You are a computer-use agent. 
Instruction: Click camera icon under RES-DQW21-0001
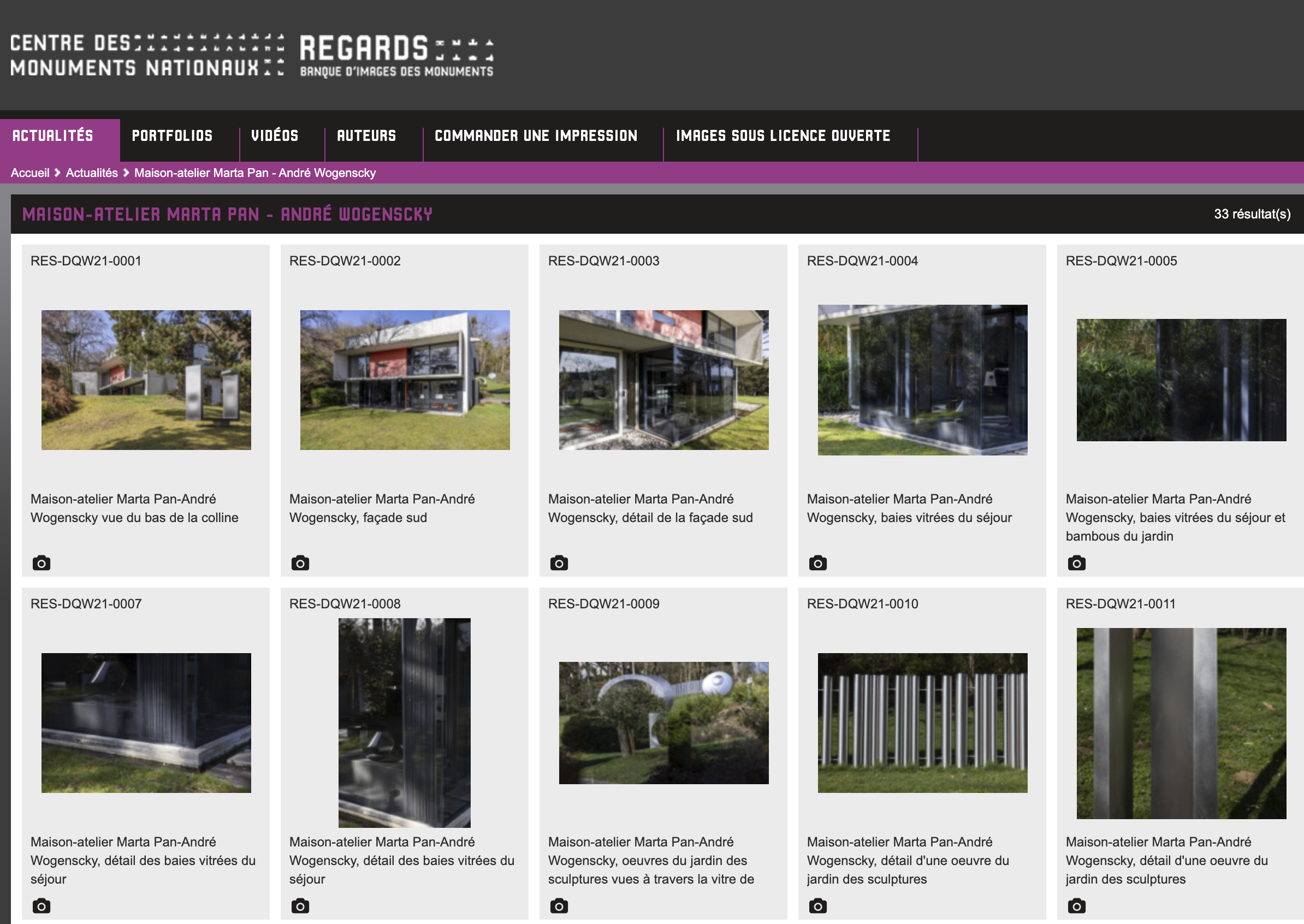(x=41, y=563)
